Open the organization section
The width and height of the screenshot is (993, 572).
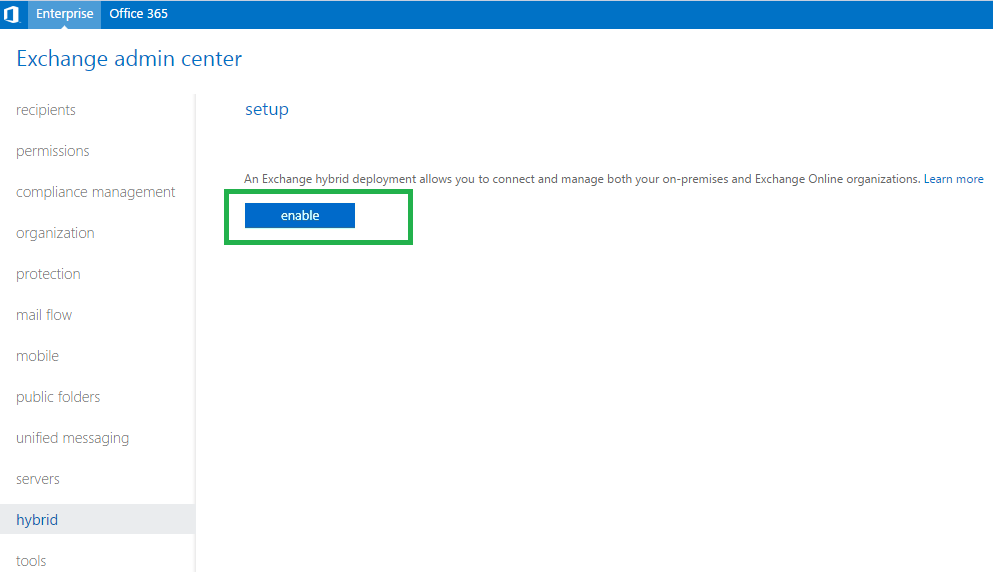click(55, 233)
